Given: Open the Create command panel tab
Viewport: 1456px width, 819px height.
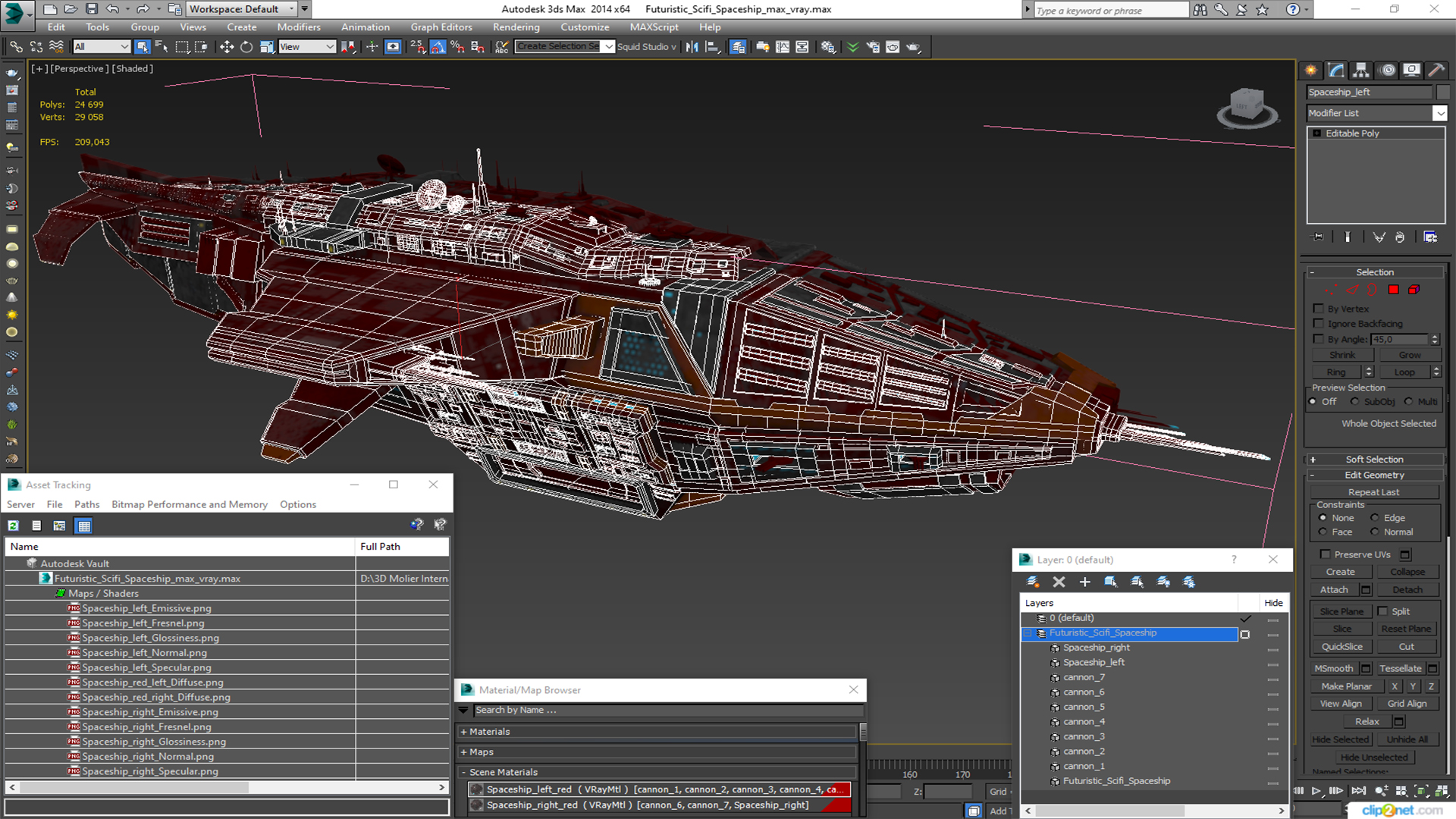Looking at the screenshot, I should (1310, 71).
